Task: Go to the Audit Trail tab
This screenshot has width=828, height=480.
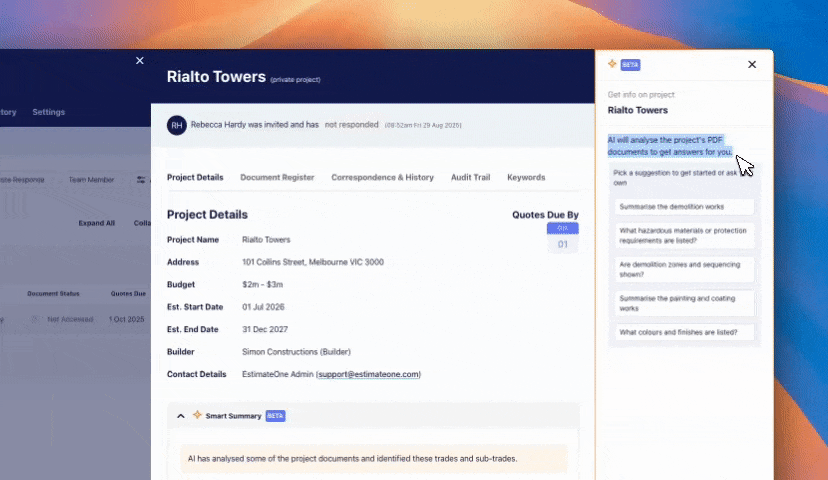Action: click(x=470, y=177)
